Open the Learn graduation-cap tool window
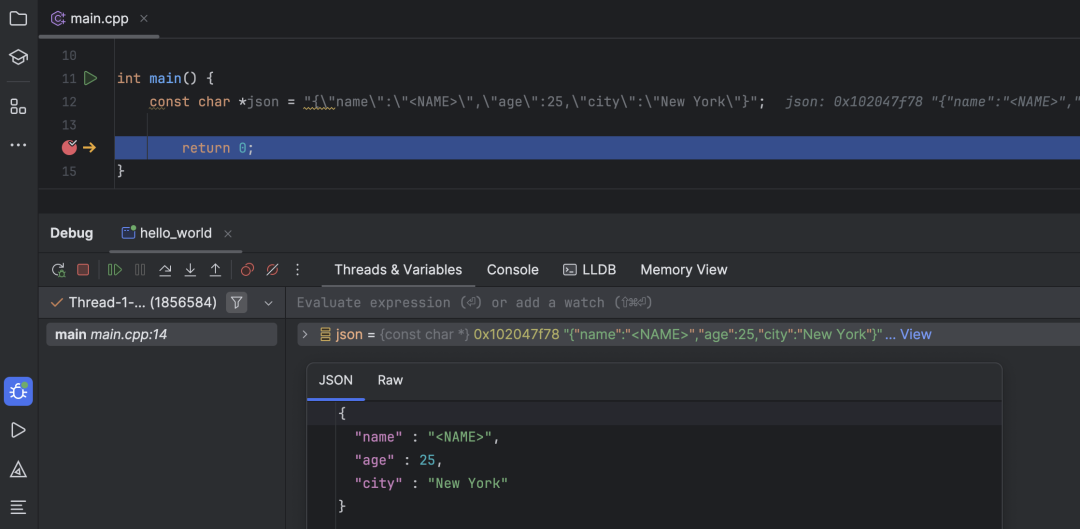This screenshot has height=529, width=1080. 18,57
